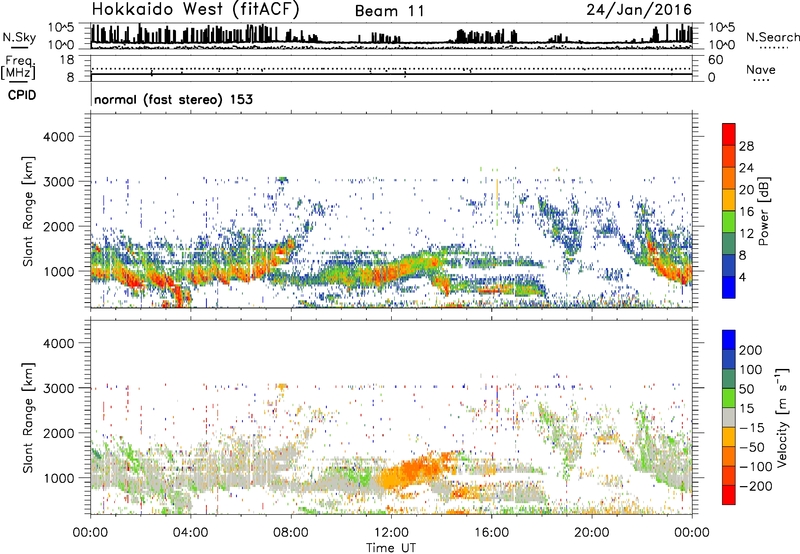Click the solid frequency line in the Freq. panel
800x554 pixels.
(x=391, y=74)
